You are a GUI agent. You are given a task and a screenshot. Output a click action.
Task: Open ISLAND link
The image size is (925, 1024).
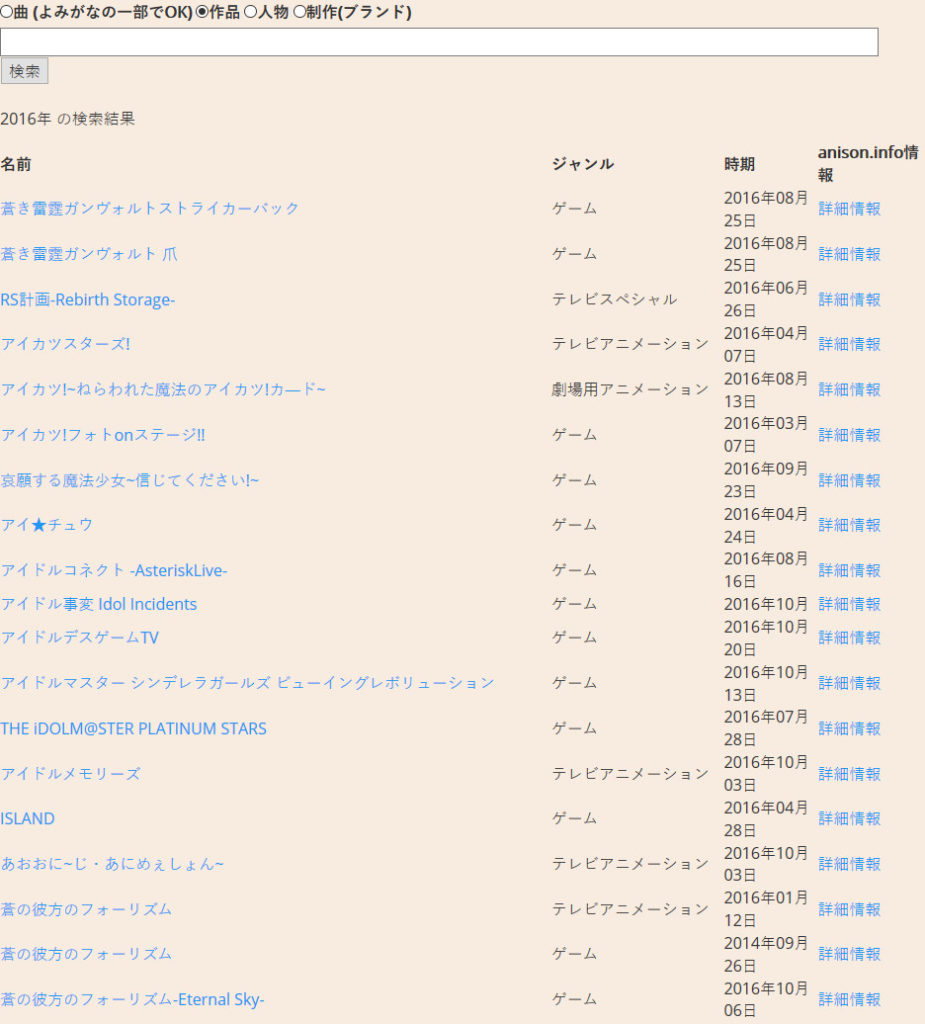tap(27, 818)
